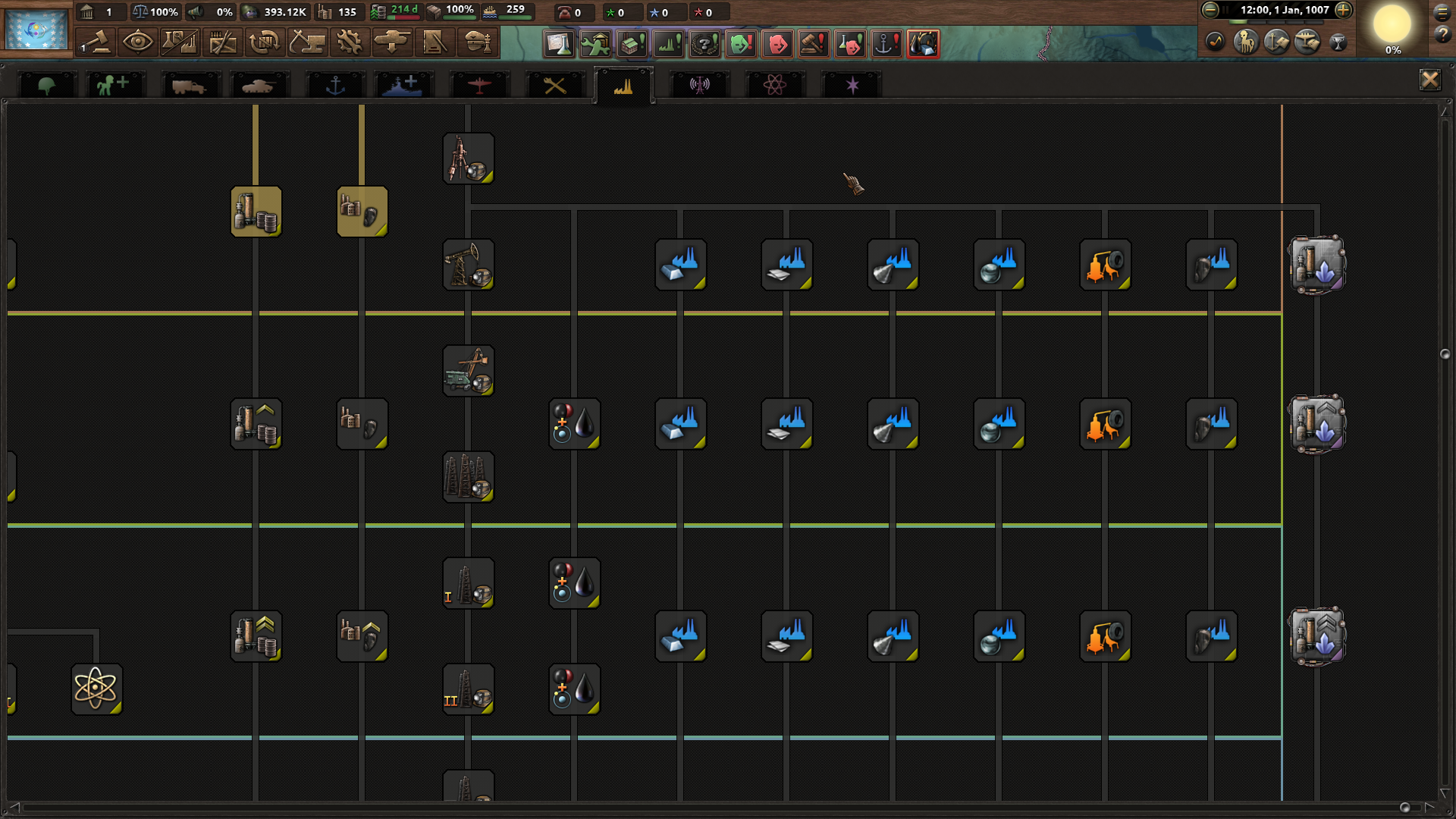The width and height of the screenshot is (1456, 819).
Task: Click the anchor naval alert
Action: coord(886,44)
